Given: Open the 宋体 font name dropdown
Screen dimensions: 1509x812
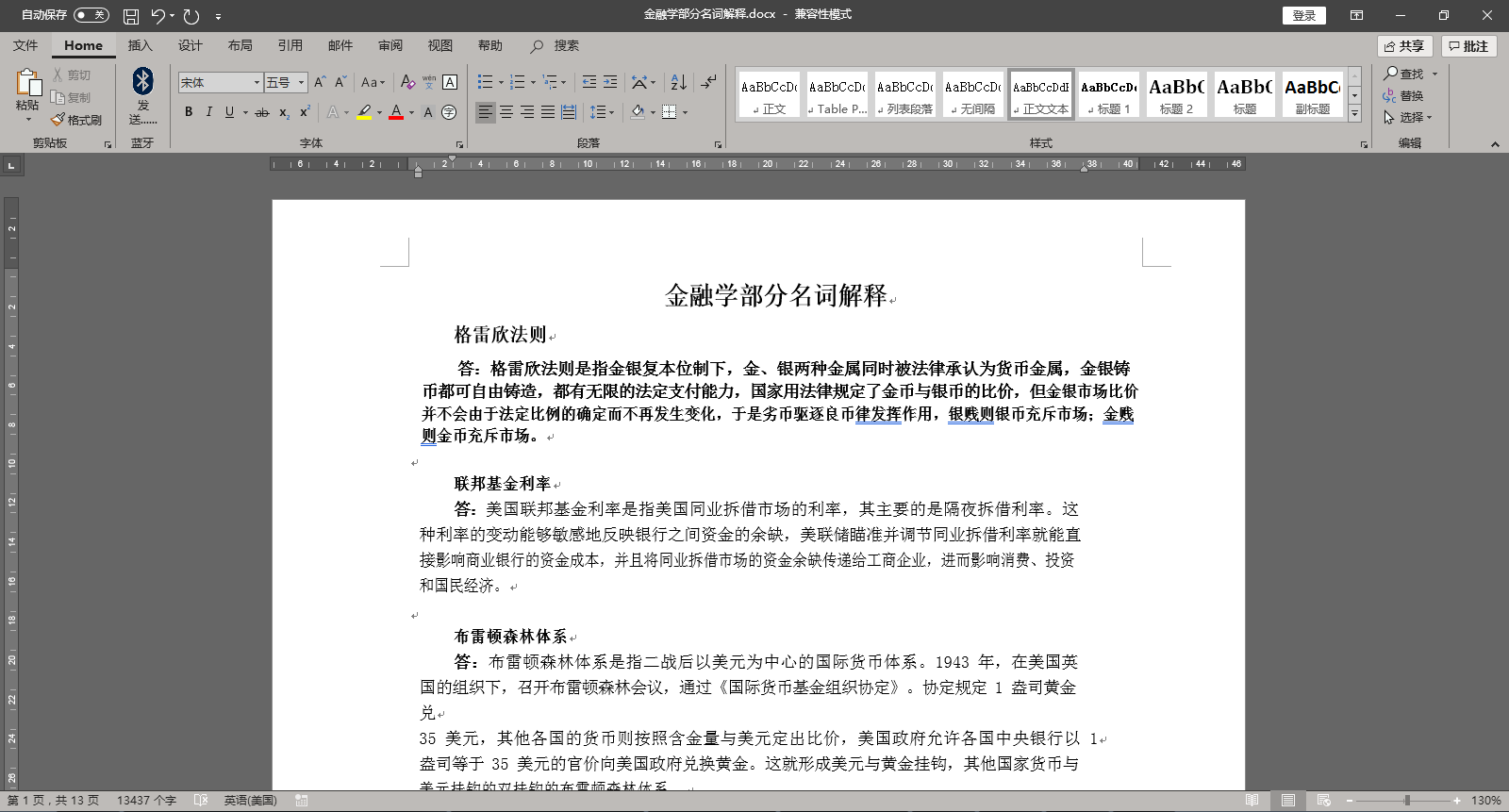Looking at the screenshot, I should (257, 83).
